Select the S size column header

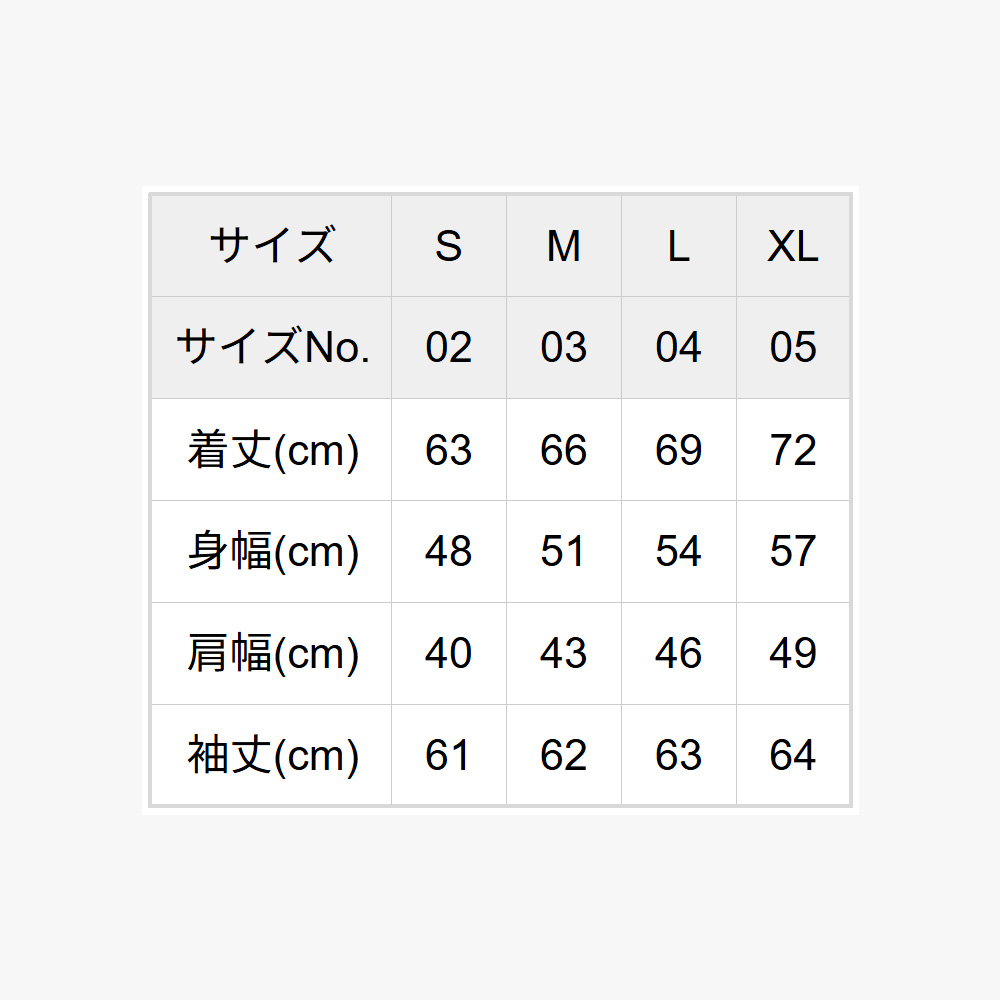(449, 246)
